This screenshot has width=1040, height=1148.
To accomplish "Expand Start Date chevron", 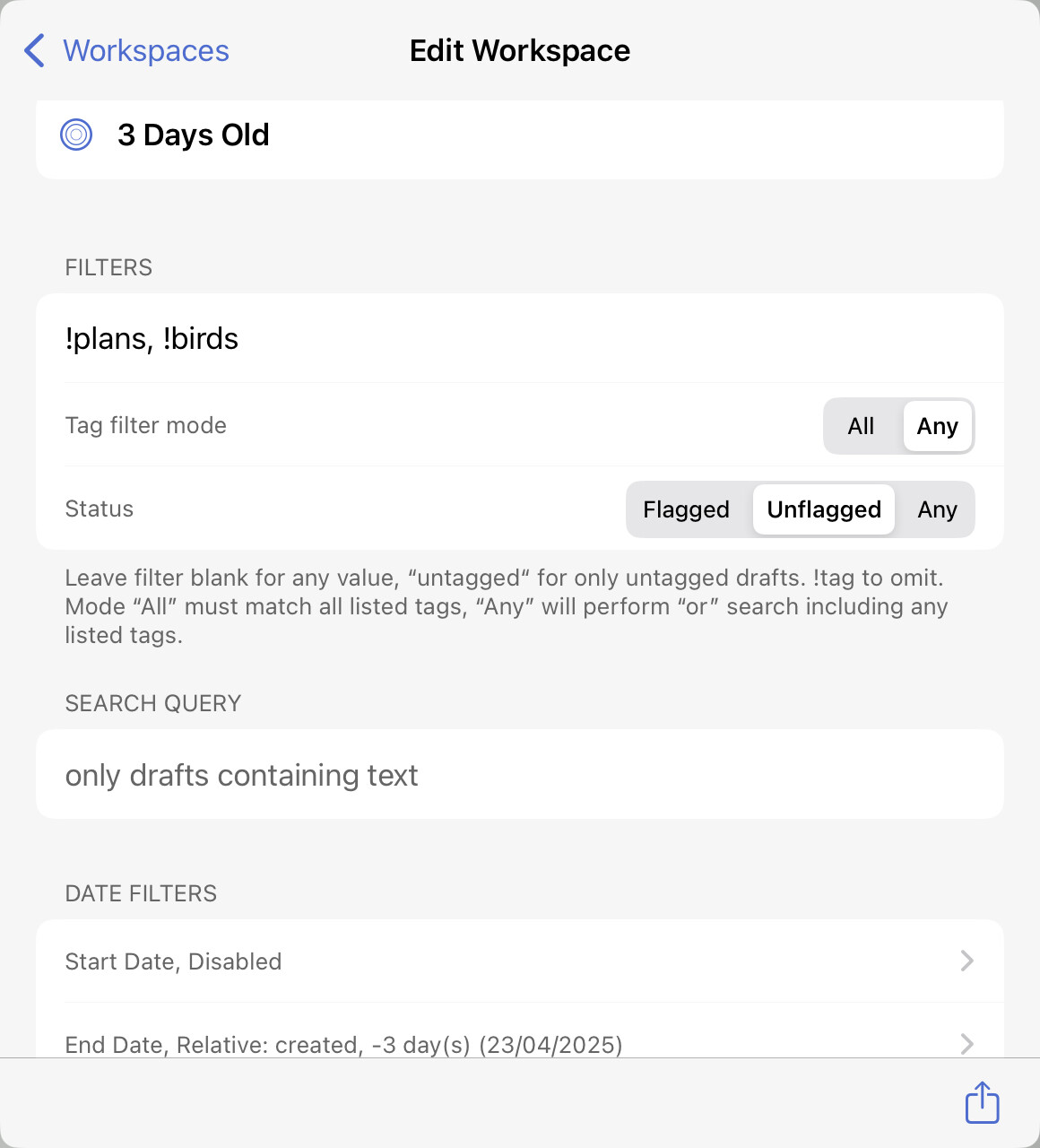I will click(967, 961).
